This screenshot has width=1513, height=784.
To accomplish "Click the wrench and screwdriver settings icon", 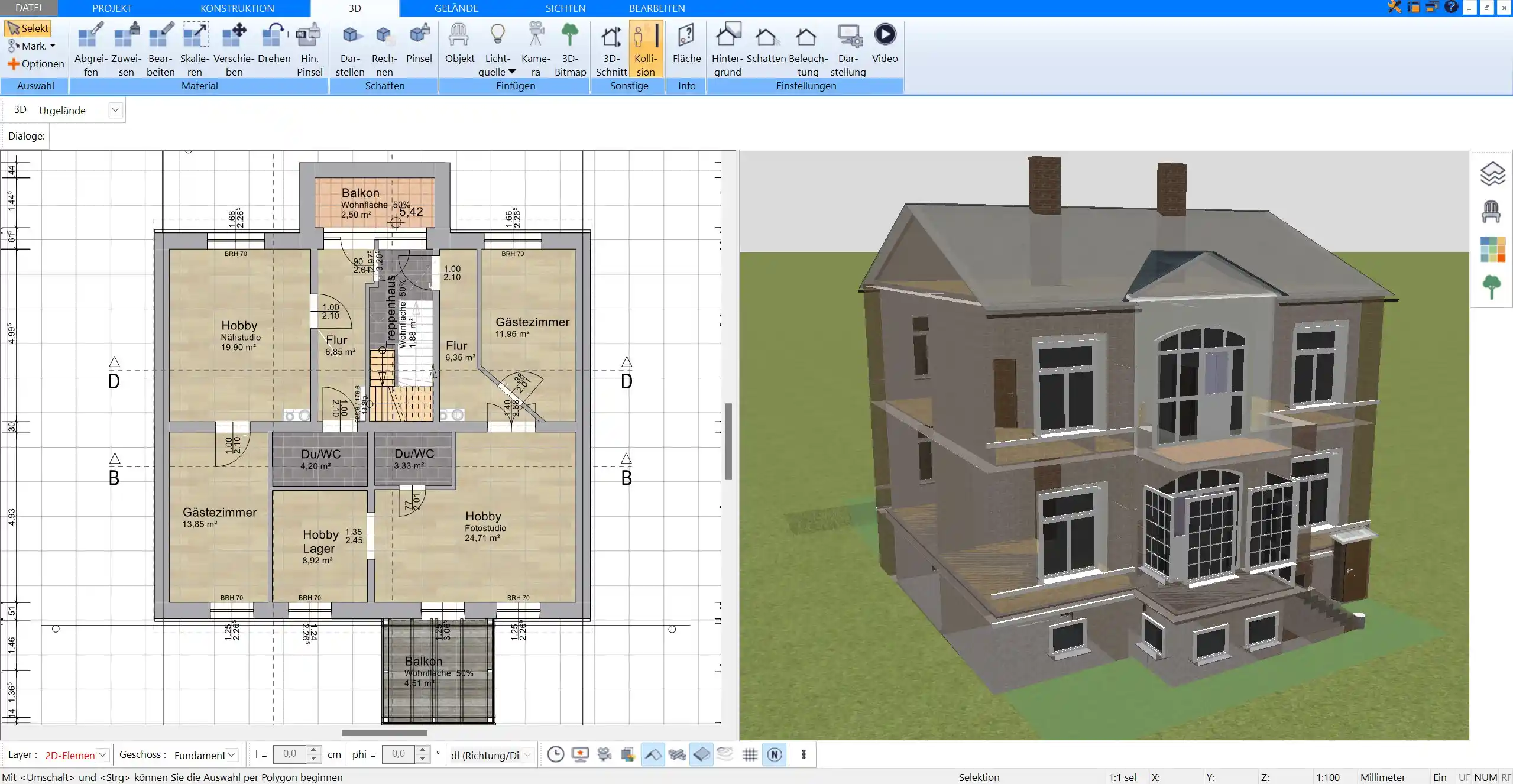I will click(1395, 7).
